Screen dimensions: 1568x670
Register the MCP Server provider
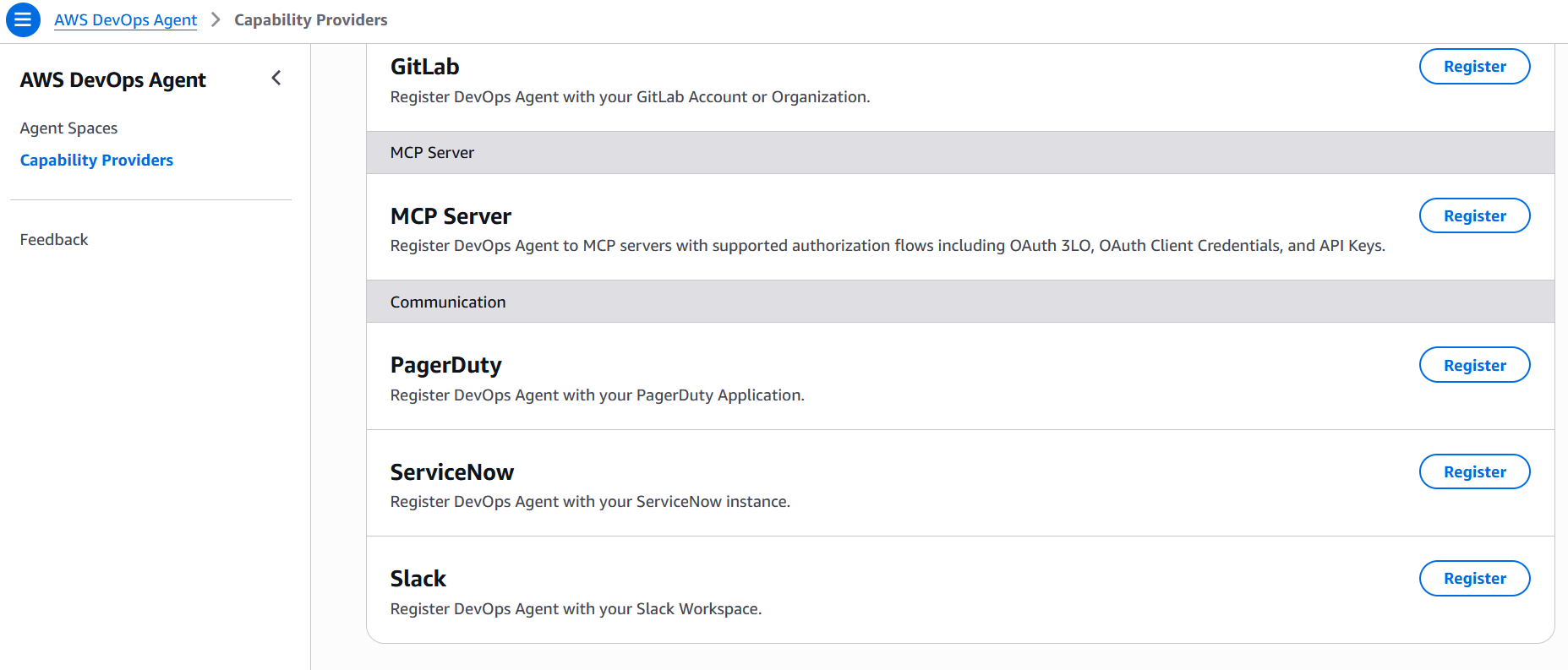1474,215
